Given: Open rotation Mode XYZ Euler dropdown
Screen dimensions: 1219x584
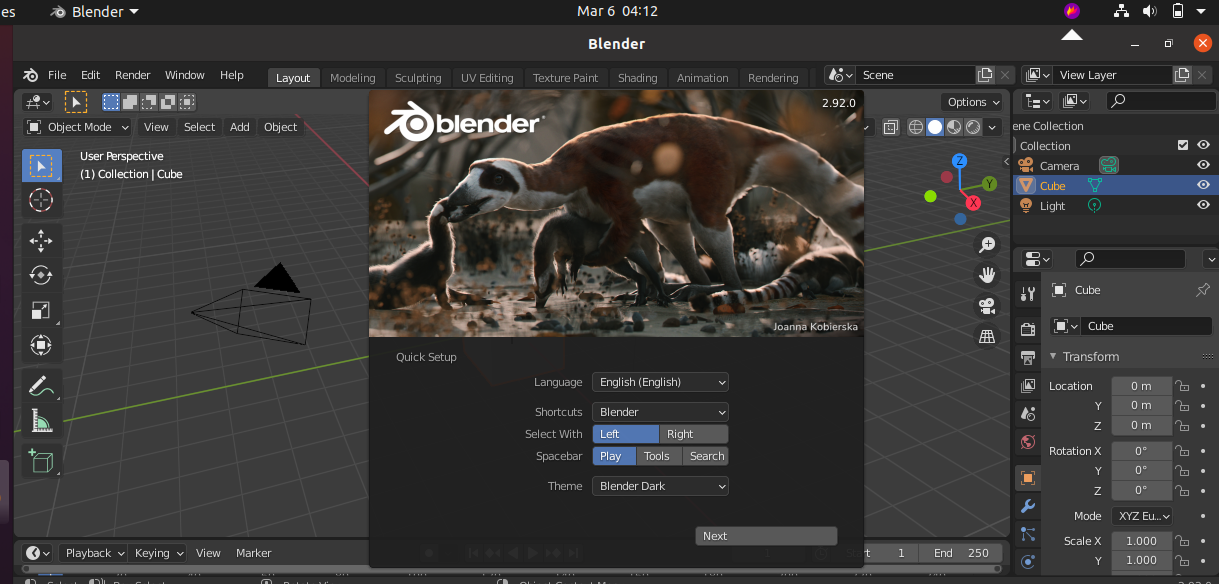Looking at the screenshot, I should point(1141,516).
